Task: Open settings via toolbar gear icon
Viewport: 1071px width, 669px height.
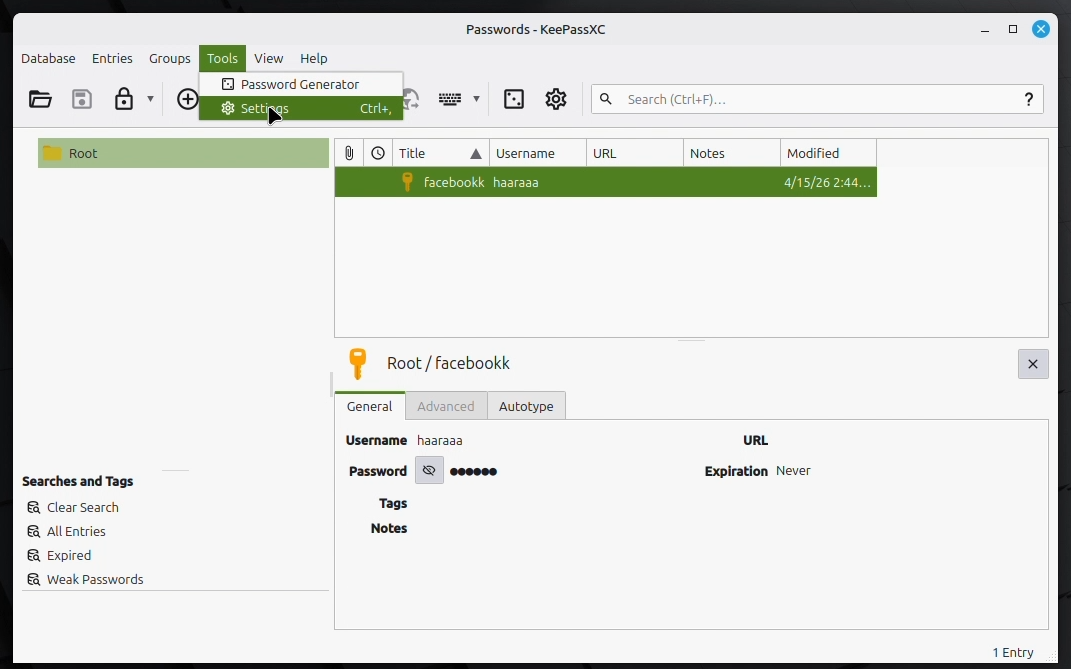Action: [556, 99]
